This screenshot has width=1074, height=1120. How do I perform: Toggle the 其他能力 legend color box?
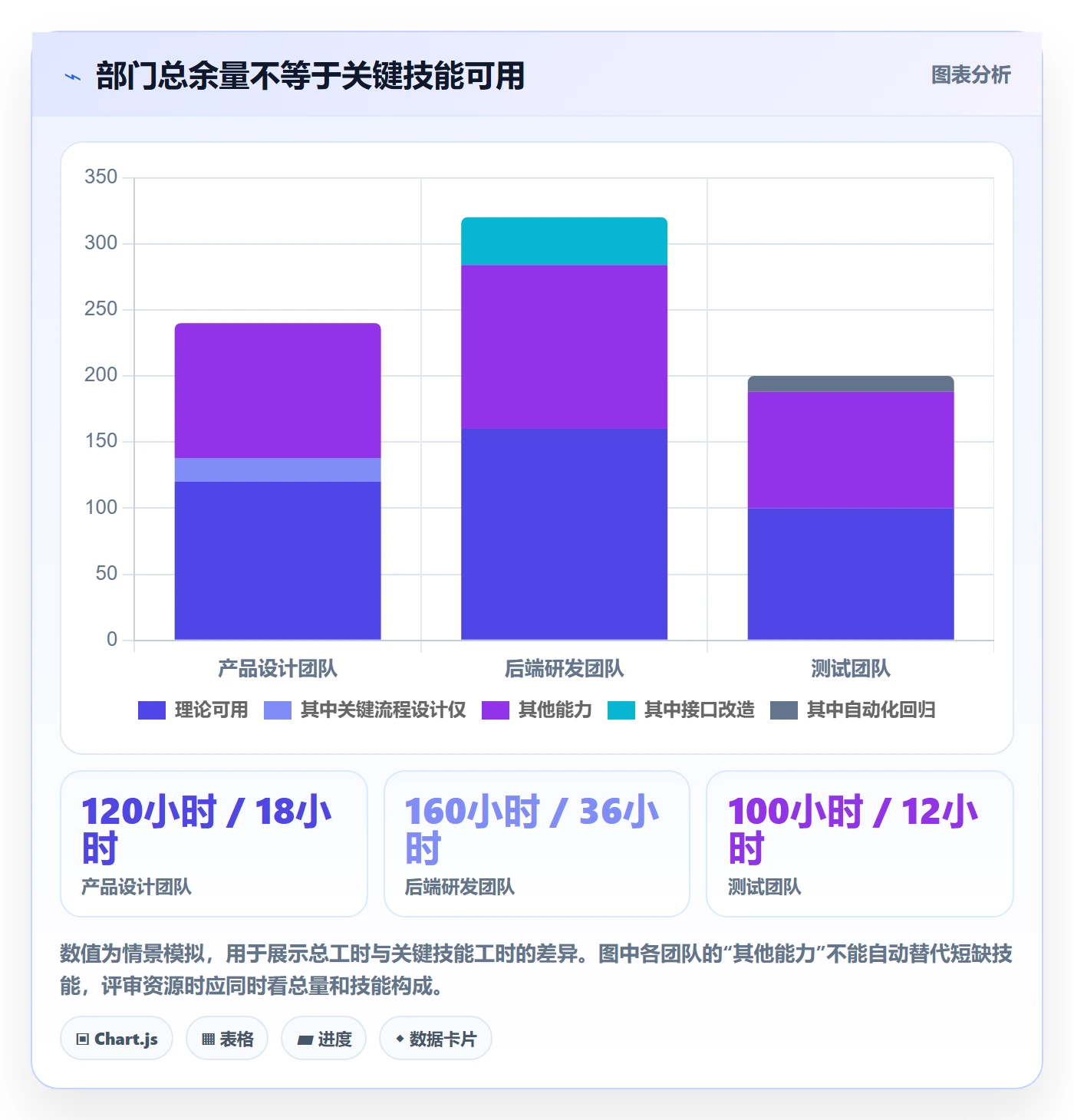[x=496, y=710]
